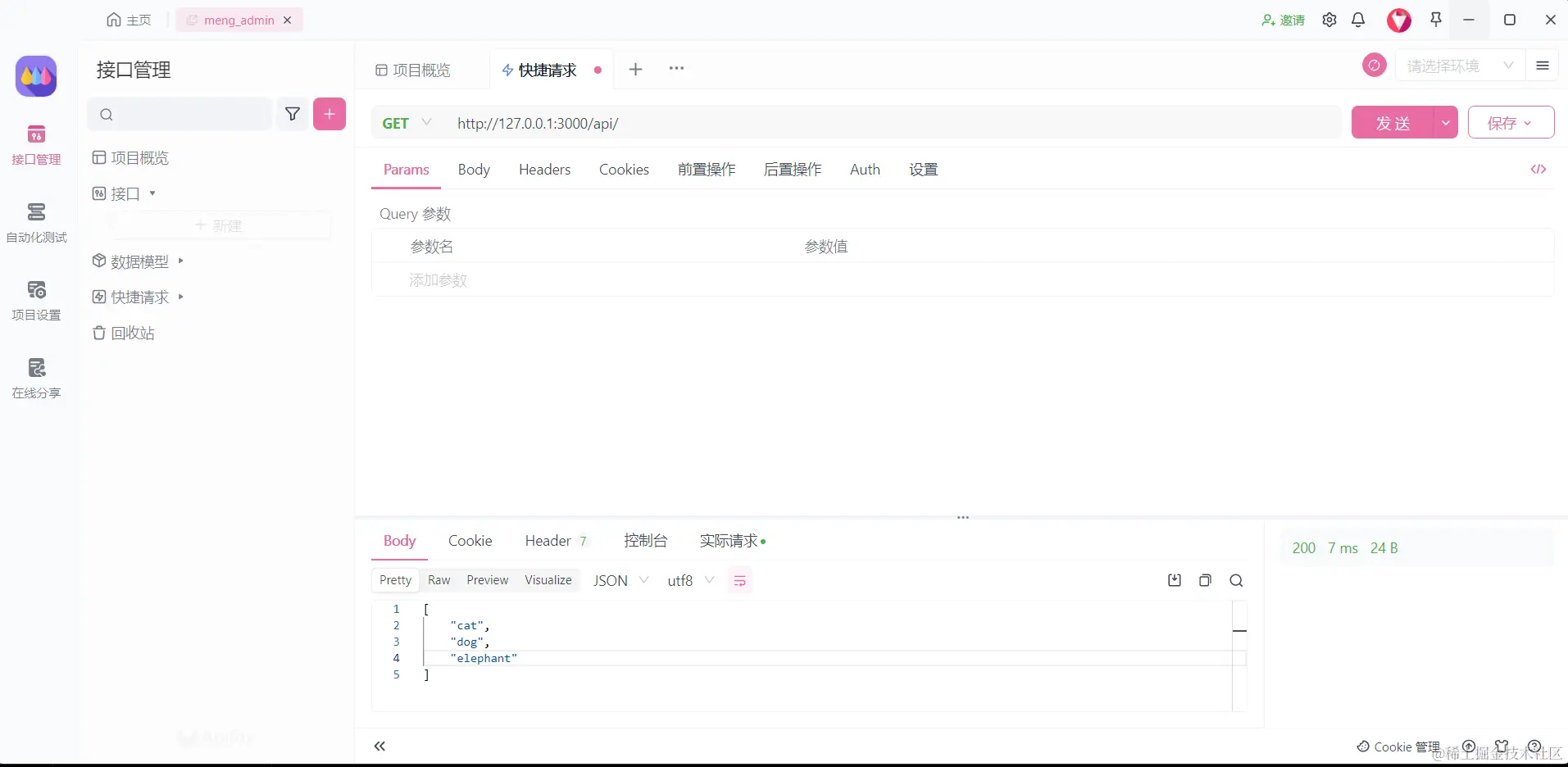Open the 回收站 recycle bin
This screenshot has width=1568, height=767.
(124, 333)
